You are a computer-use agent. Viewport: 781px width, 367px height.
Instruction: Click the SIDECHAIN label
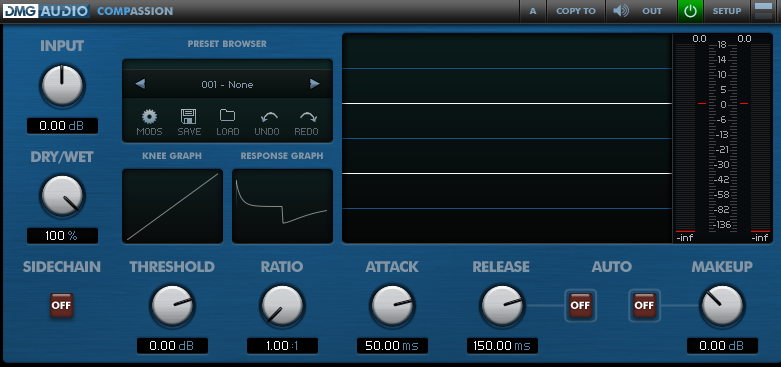62,267
